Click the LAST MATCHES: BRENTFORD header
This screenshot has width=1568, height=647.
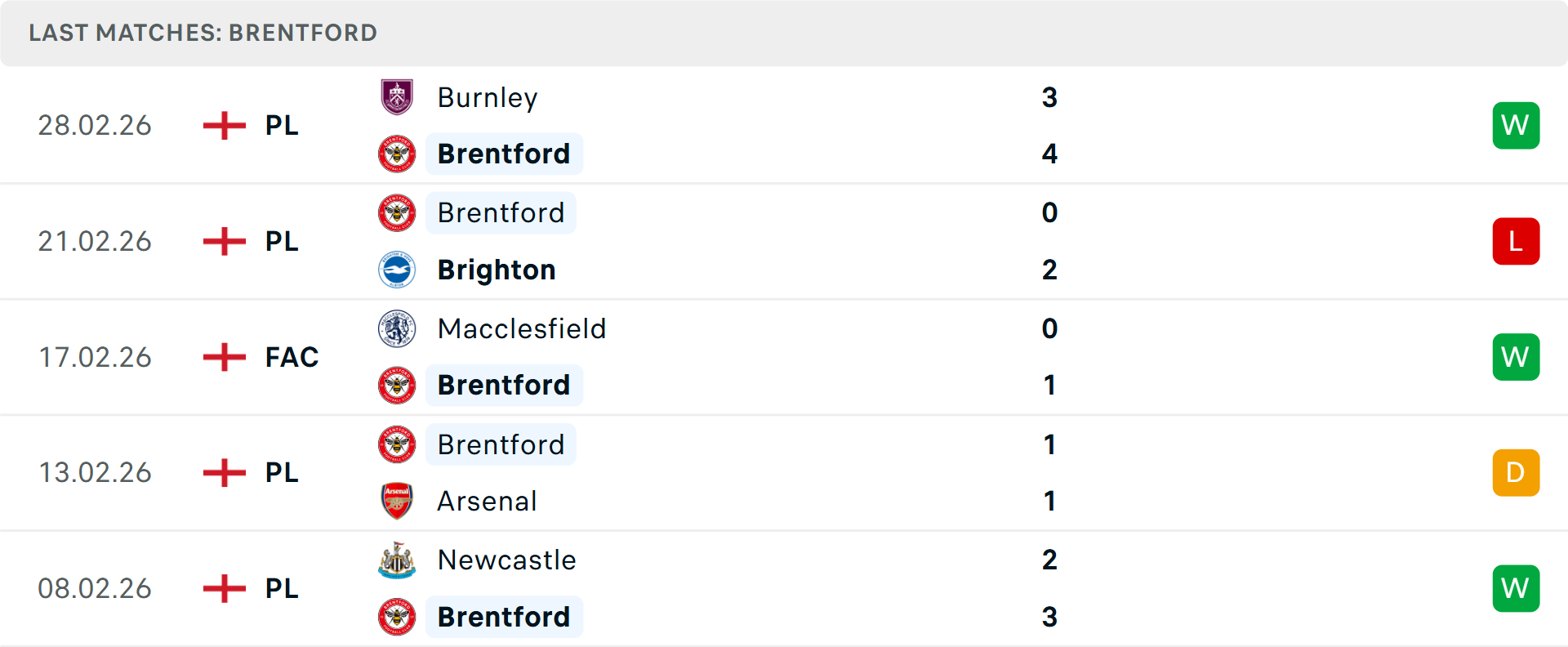tap(202, 33)
